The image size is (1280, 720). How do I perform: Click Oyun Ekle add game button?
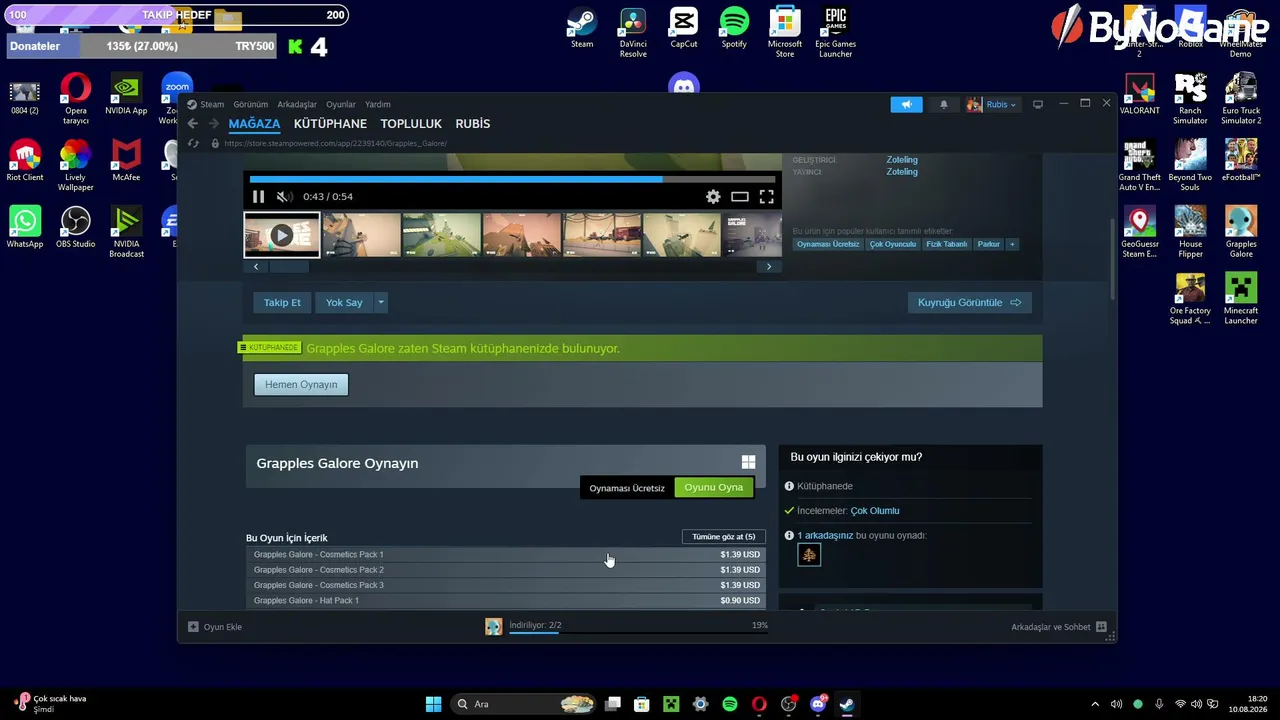click(216, 627)
